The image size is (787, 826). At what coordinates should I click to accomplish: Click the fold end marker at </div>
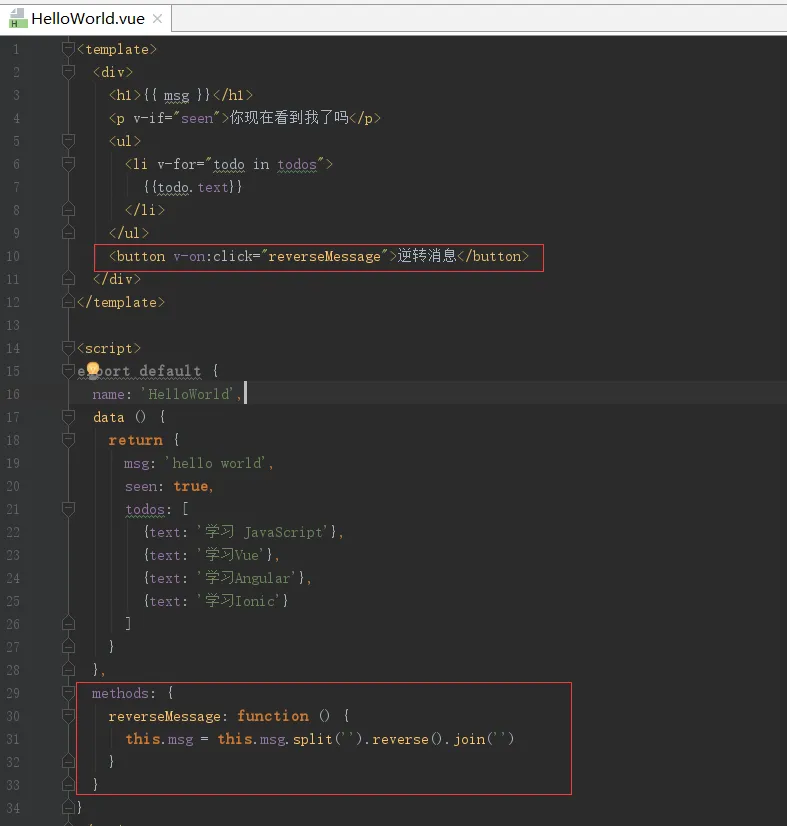pyautogui.click(x=68, y=279)
